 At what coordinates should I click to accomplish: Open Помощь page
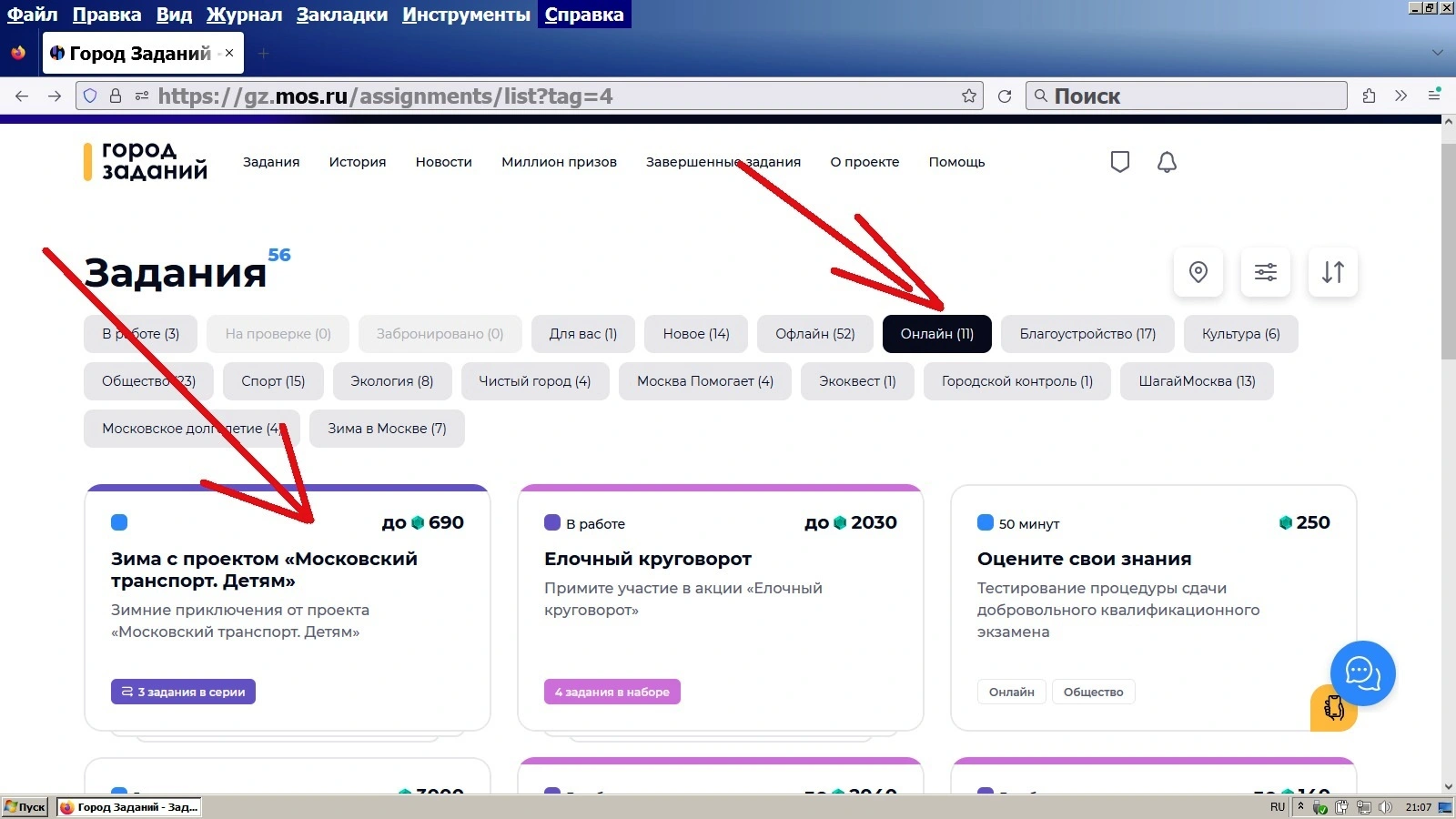956,162
